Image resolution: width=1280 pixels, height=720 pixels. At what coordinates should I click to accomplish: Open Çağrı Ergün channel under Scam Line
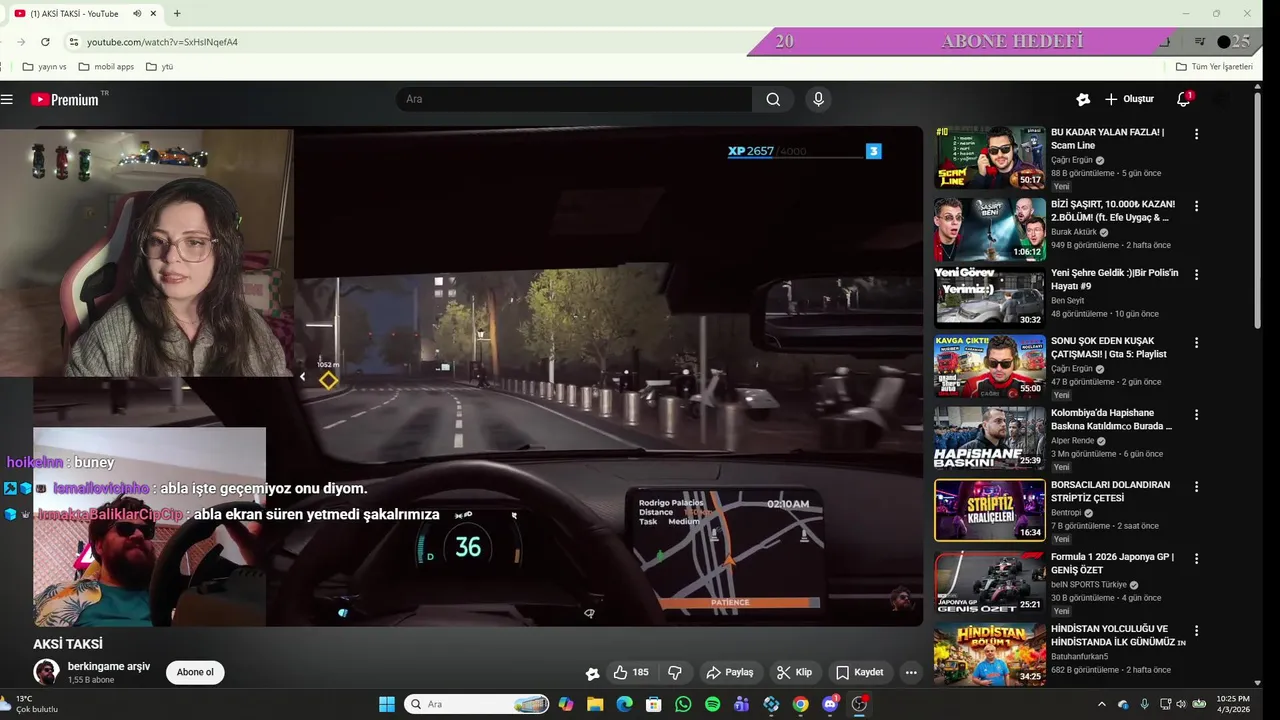coord(1072,160)
